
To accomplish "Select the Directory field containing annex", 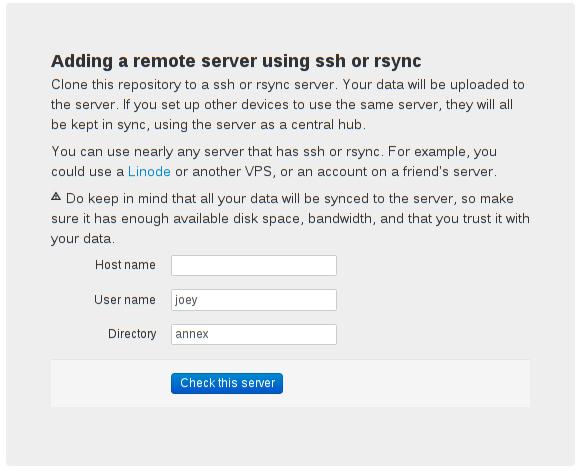I will [254, 334].
